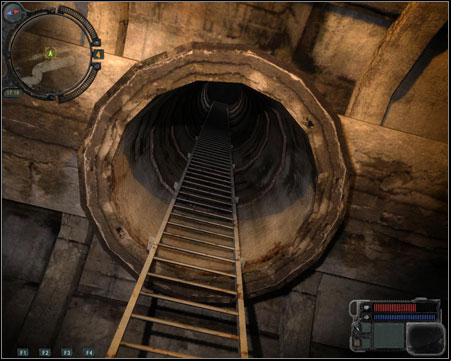Click the small indicator below the contacts counter
The height and width of the screenshot is (361, 451).
click(x=97, y=66)
